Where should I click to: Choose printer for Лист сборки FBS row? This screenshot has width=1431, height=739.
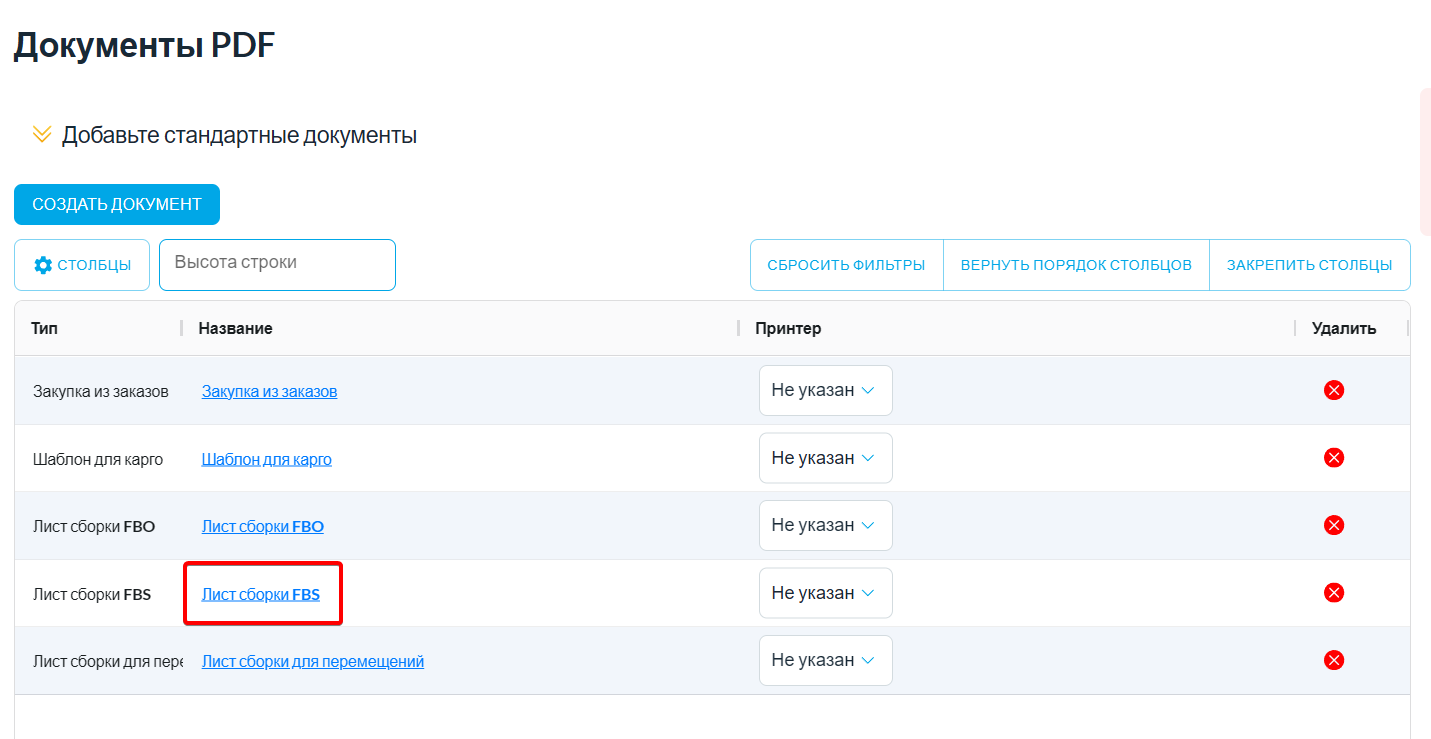[x=825, y=593]
